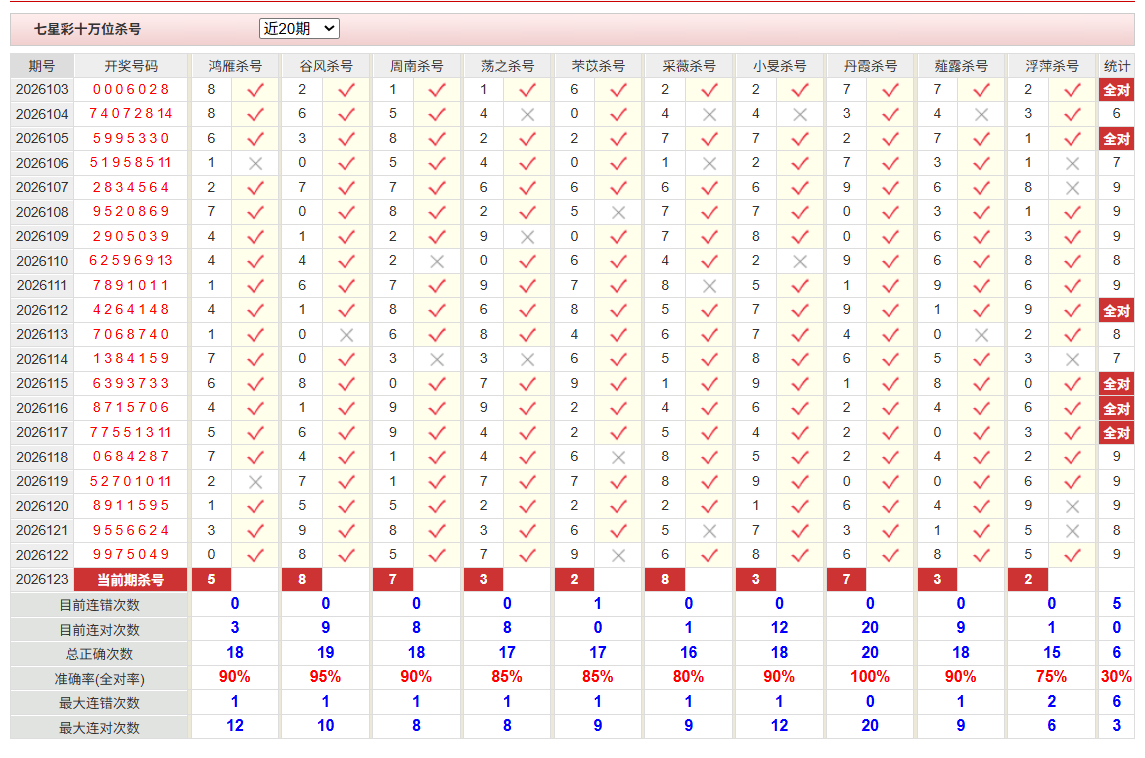Click the 100% accuracy value under 丹霞杀号

(x=870, y=677)
